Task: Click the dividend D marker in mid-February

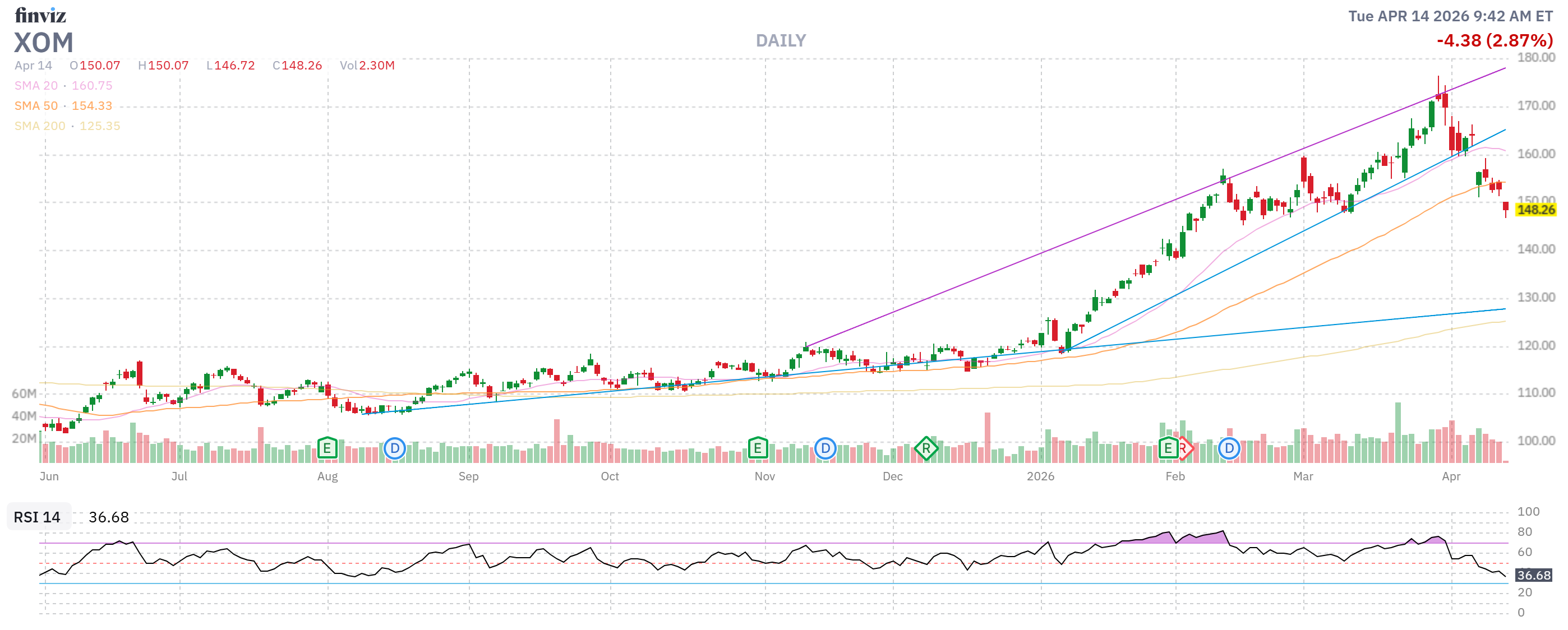Action: tap(1229, 449)
